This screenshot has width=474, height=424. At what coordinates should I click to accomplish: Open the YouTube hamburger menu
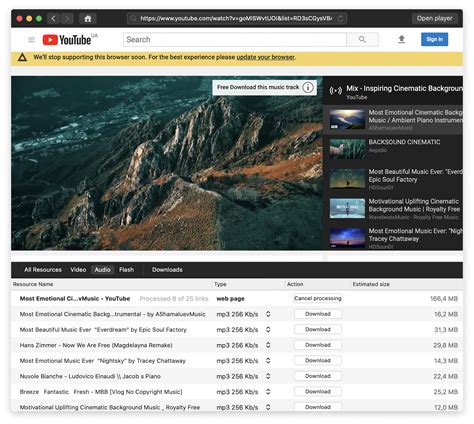[31, 40]
